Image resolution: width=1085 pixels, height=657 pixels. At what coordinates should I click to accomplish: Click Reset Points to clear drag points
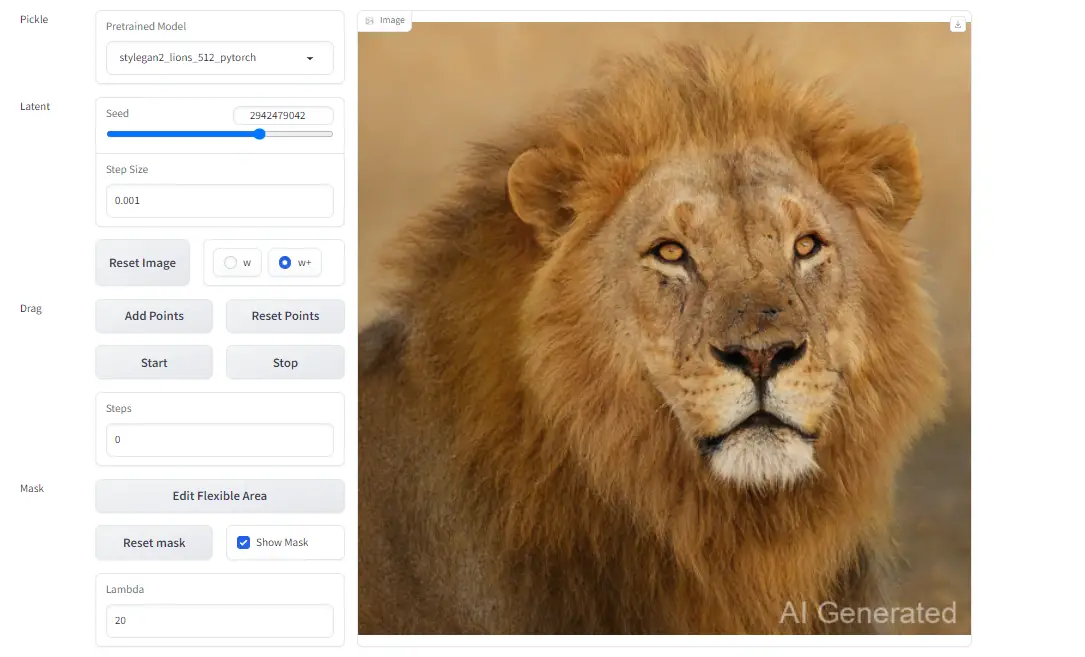tap(284, 315)
